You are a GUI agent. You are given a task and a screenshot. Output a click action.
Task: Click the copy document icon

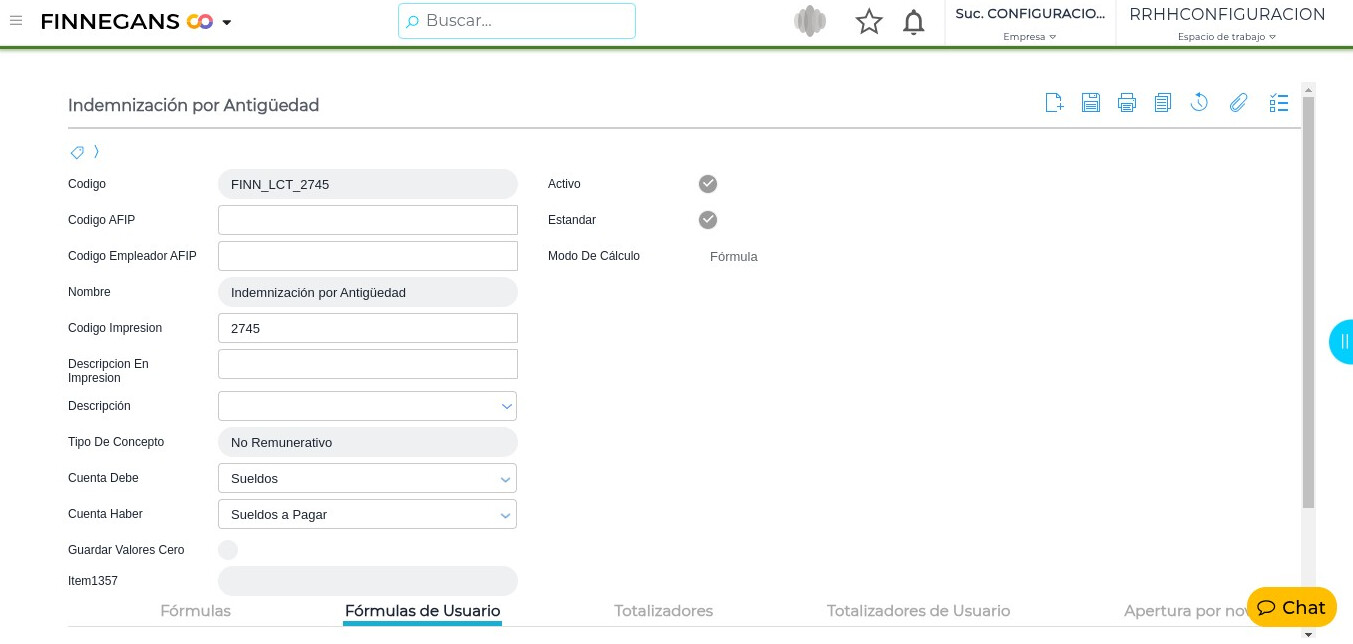tap(1162, 102)
